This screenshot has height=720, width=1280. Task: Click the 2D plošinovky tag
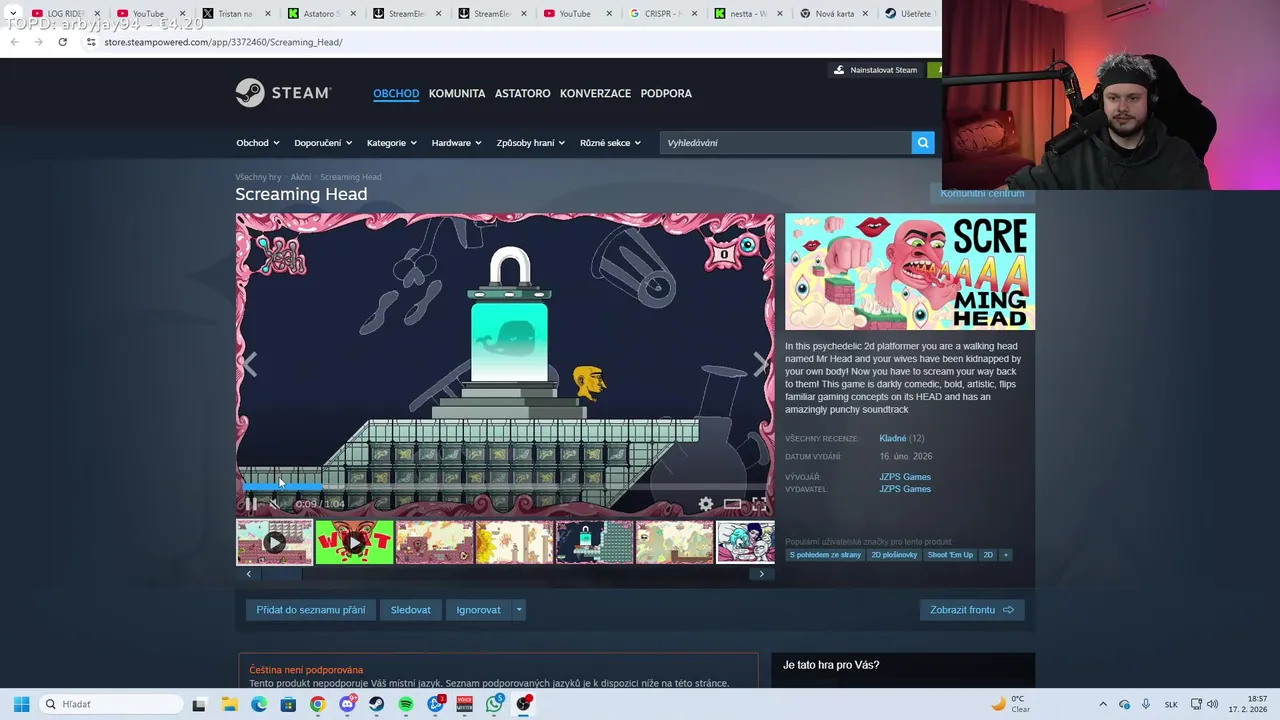click(894, 555)
